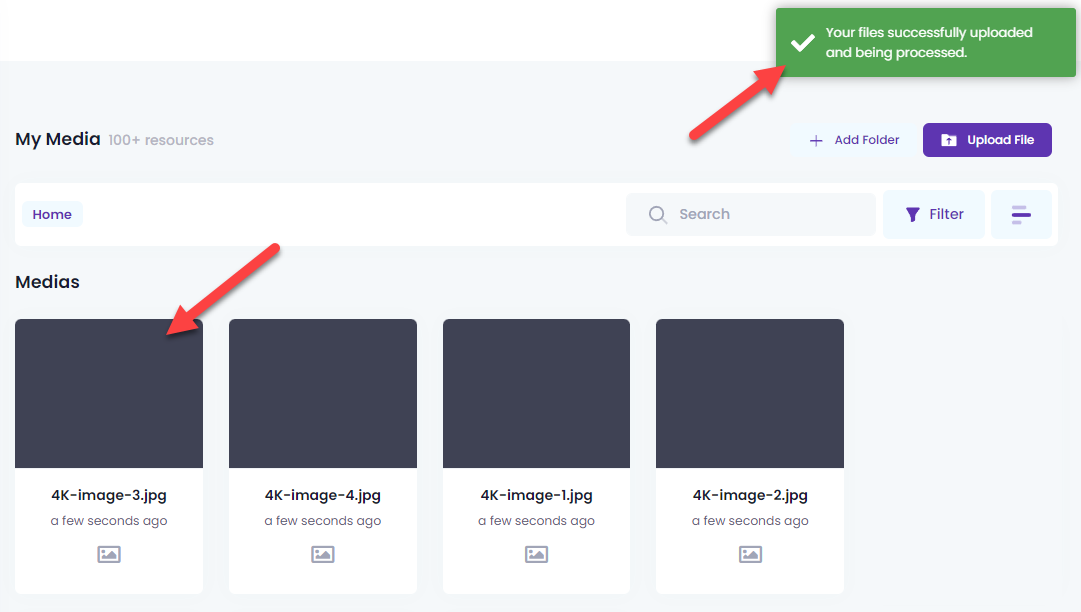Screen dimensions: 1081x612
Task: Open the 4K-image-2.jpg thumbnail
Action: (750, 394)
